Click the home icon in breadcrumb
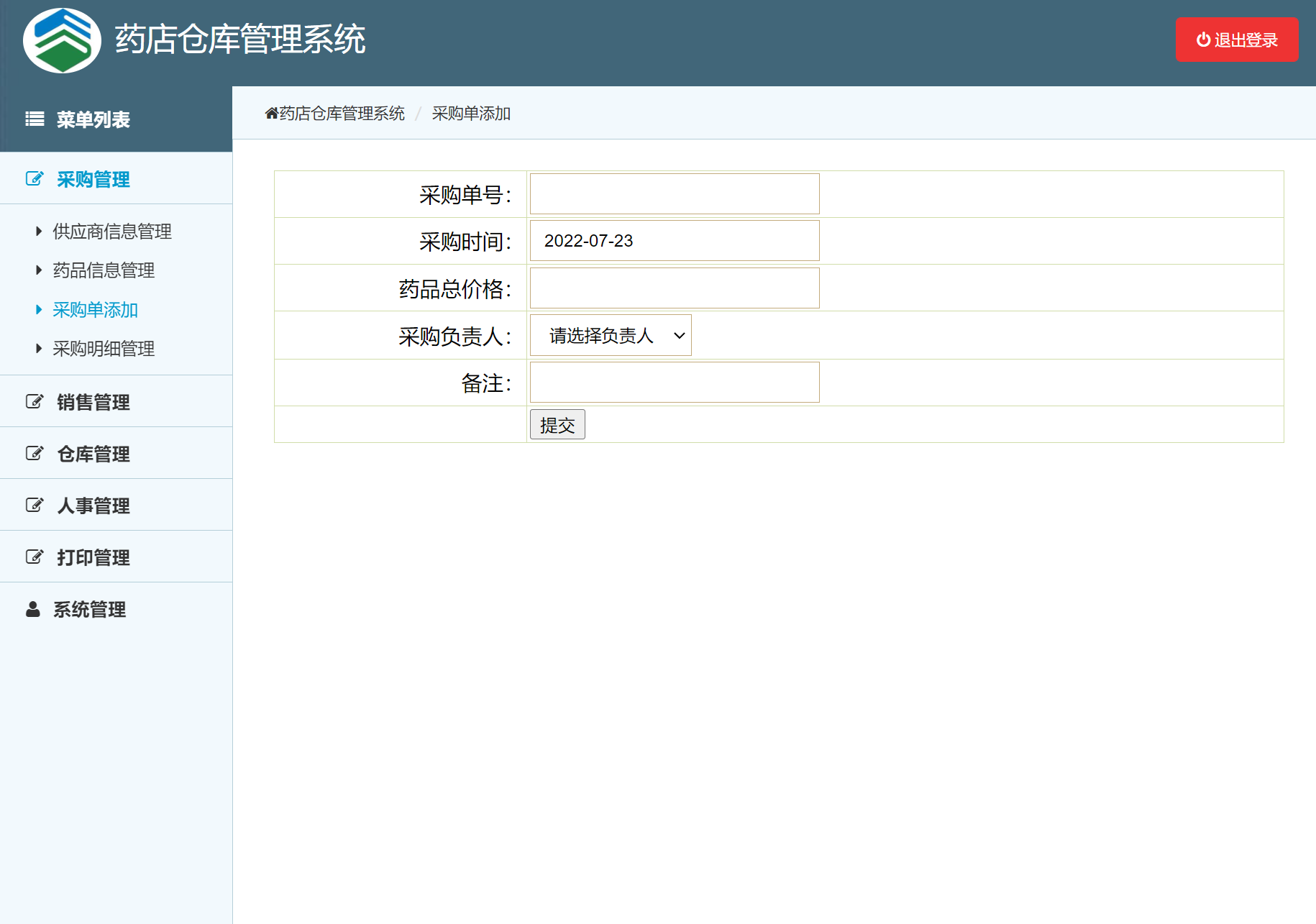This screenshot has height=924, width=1316. tap(271, 114)
